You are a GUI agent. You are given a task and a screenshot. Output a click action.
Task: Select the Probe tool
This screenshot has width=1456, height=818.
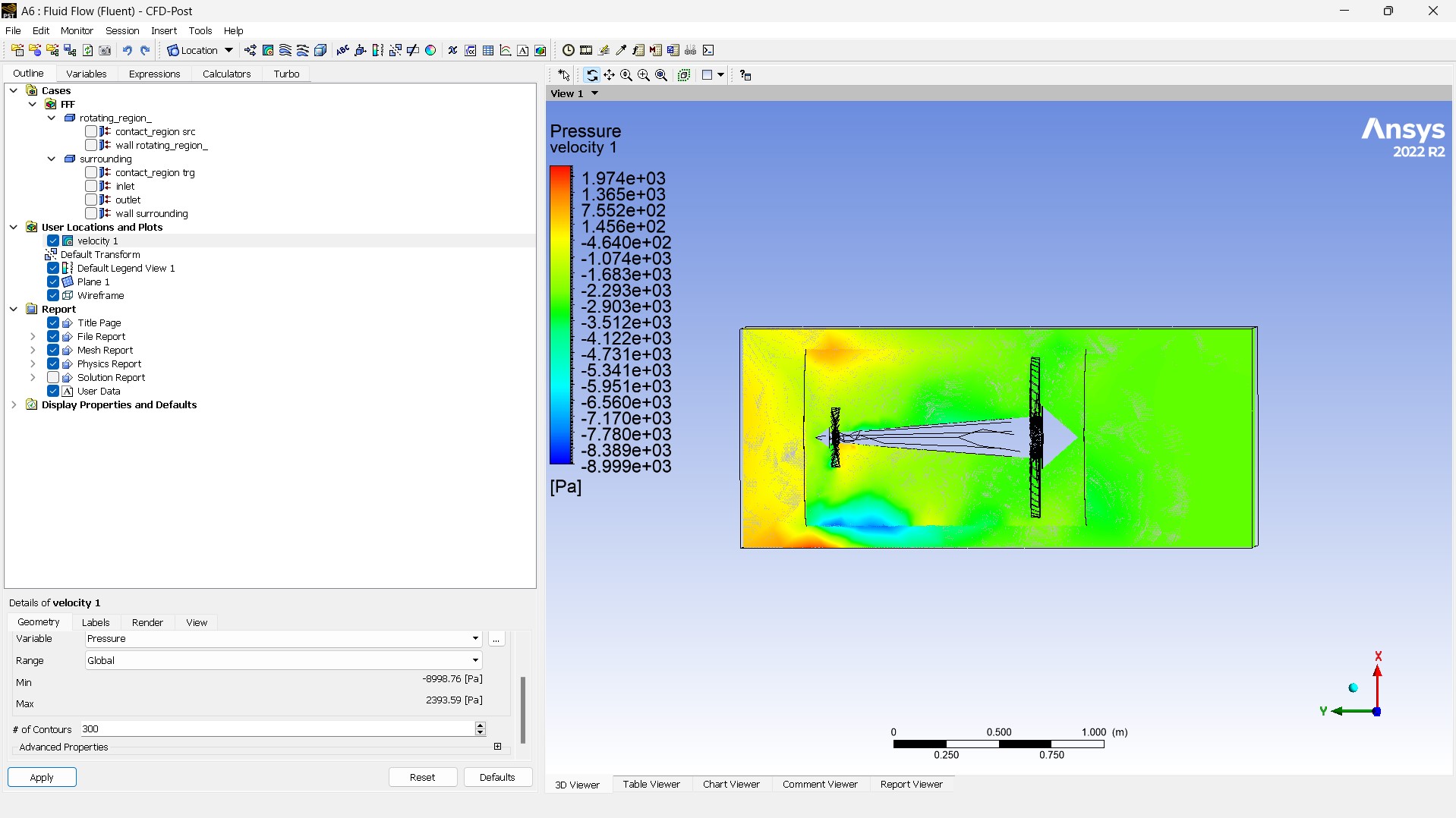(621, 50)
